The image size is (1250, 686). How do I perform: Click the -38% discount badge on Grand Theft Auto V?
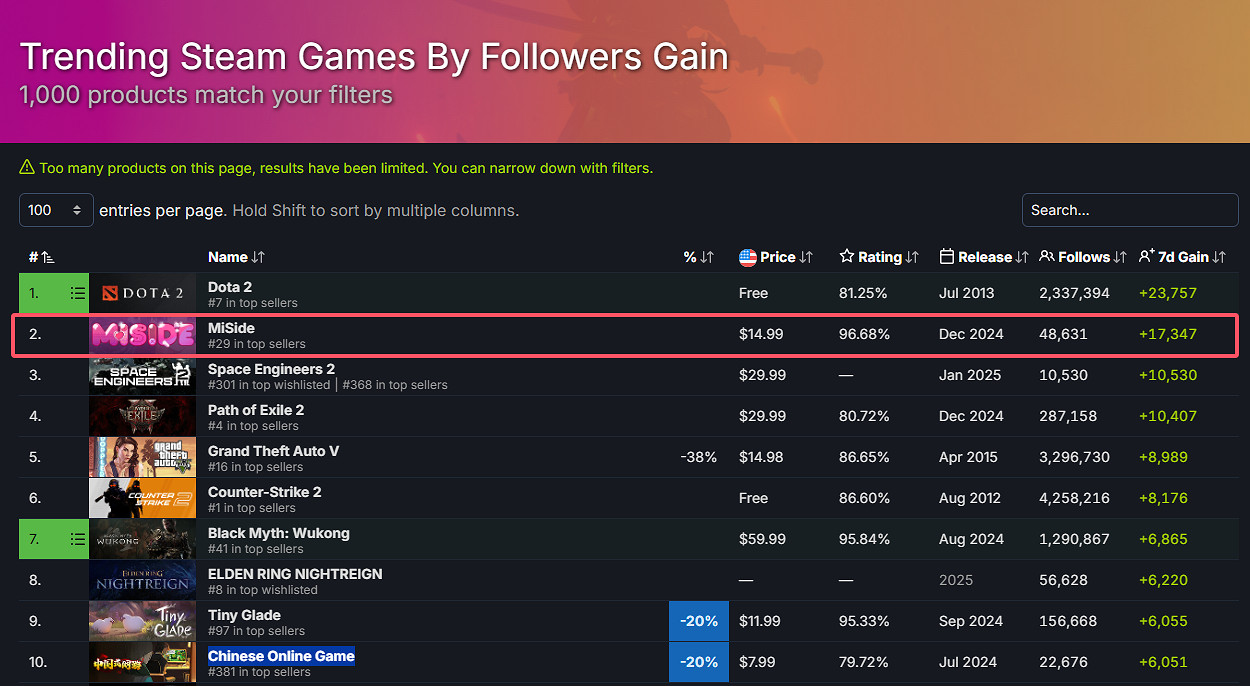point(699,456)
